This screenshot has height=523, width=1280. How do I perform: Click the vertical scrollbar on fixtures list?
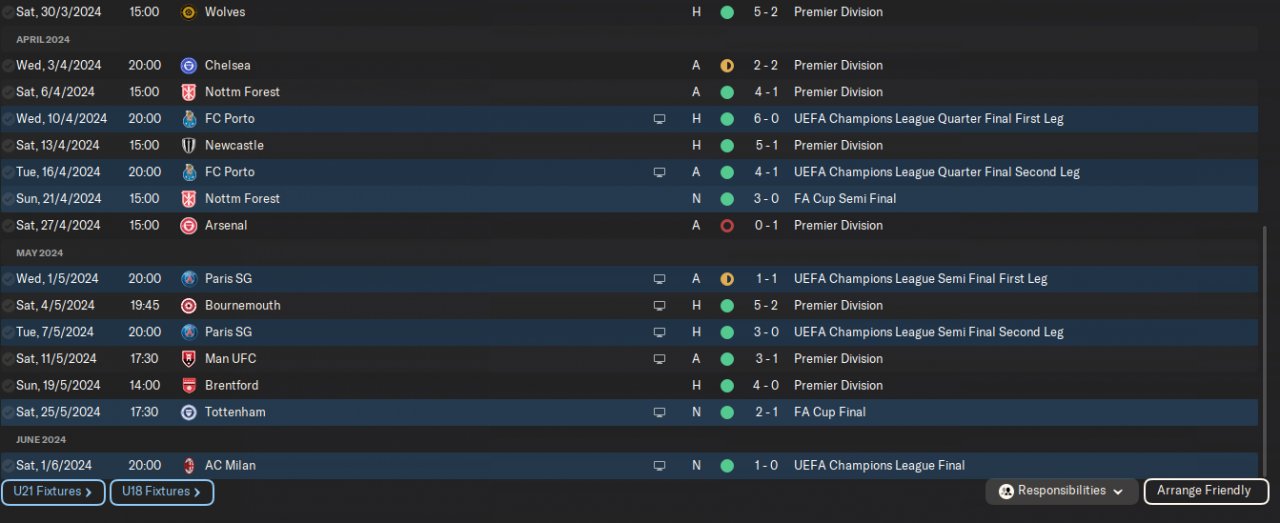[1264, 350]
